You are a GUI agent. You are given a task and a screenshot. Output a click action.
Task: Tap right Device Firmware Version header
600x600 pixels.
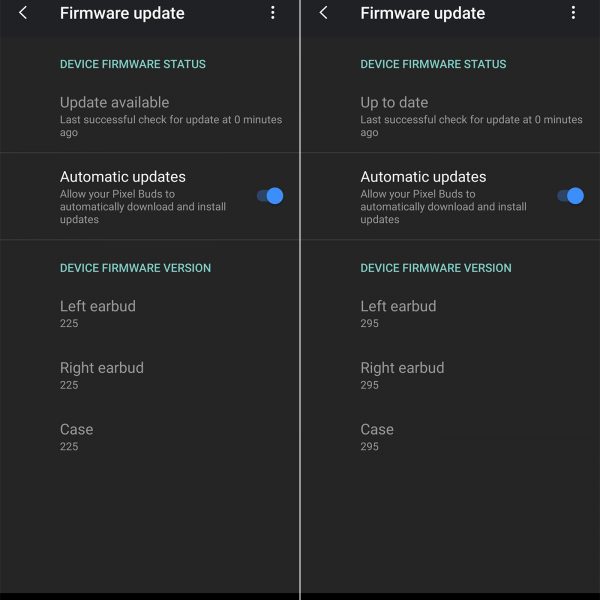tap(436, 268)
